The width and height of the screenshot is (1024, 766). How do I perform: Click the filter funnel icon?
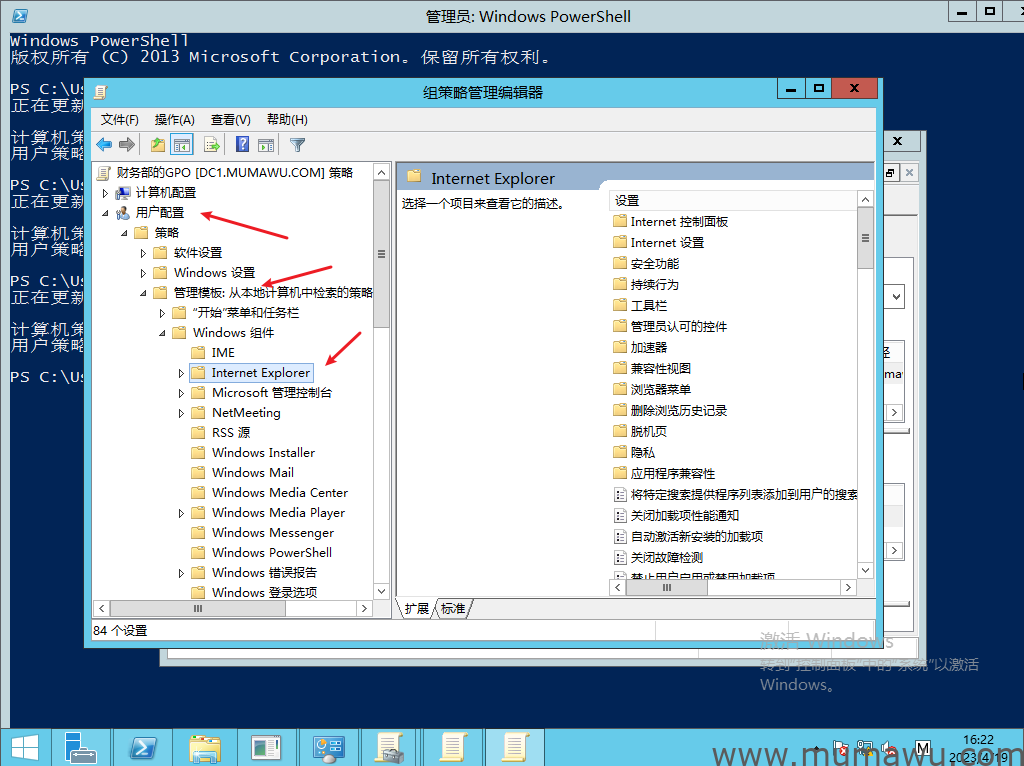pos(297,145)
